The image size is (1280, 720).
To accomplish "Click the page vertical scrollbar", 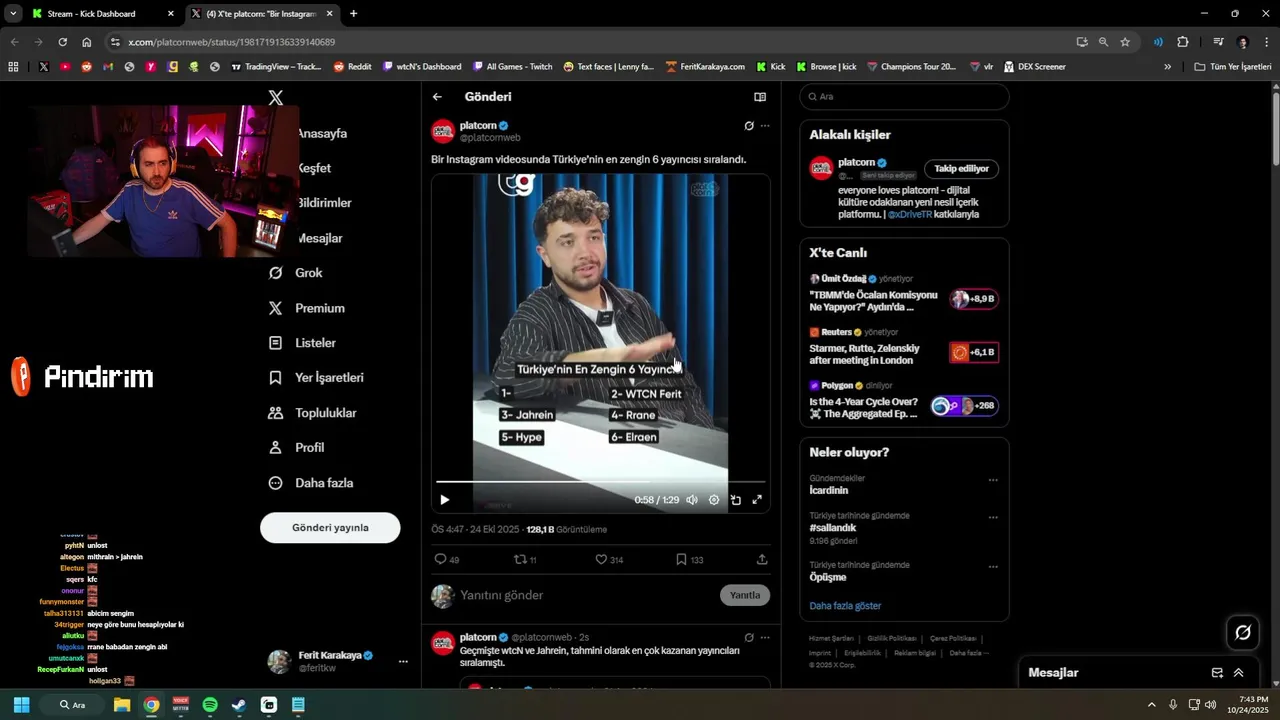I will [x=1275, y=128].
